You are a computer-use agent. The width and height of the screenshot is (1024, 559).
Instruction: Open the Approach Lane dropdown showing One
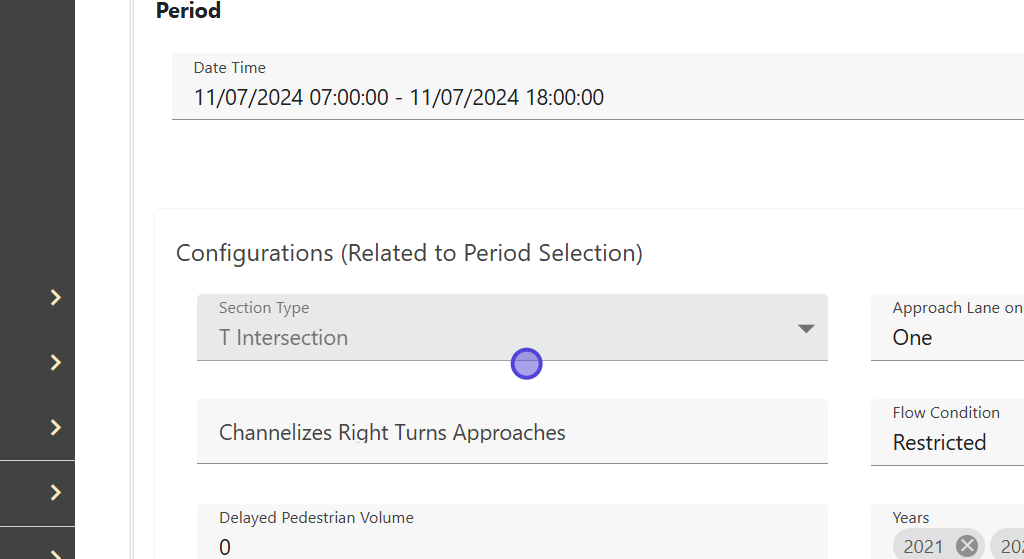pyautogui.click(x=950, y=338)
